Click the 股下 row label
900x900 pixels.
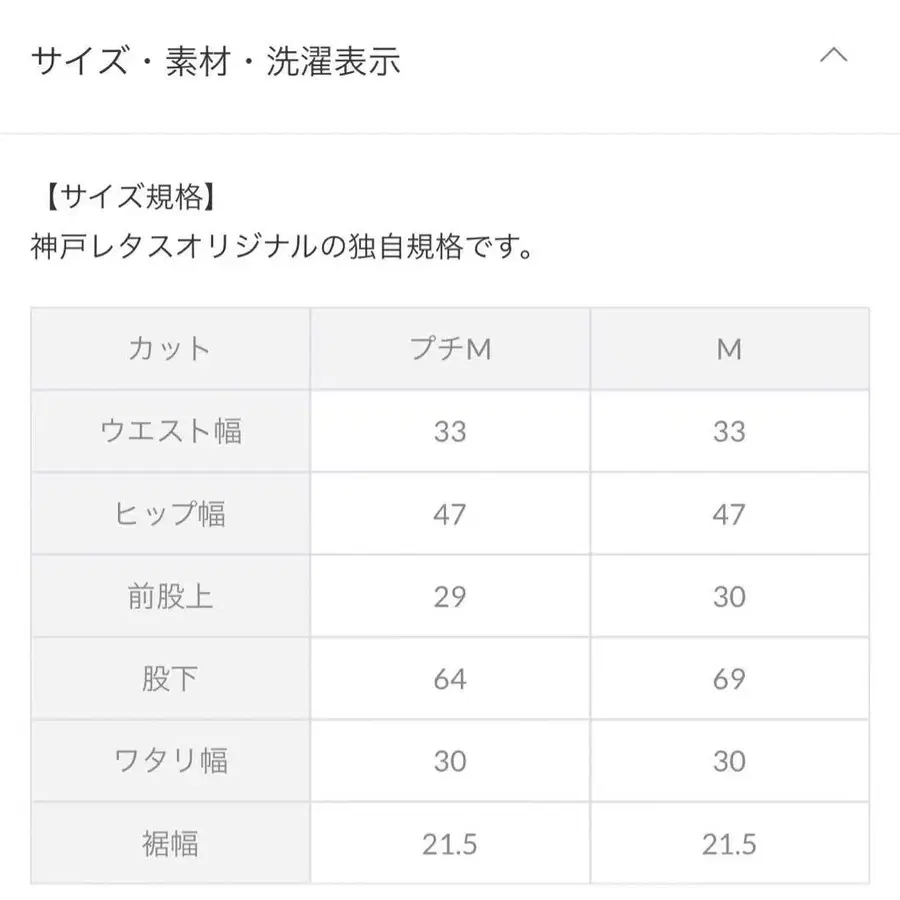coord(170,679)
